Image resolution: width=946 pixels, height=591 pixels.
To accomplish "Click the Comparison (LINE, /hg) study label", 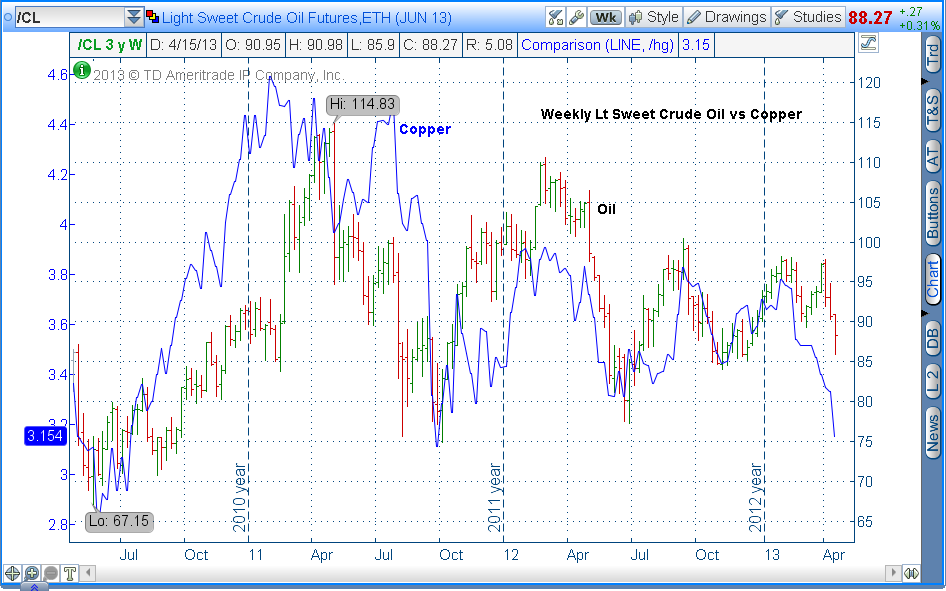I will click(x=597, y=44).
